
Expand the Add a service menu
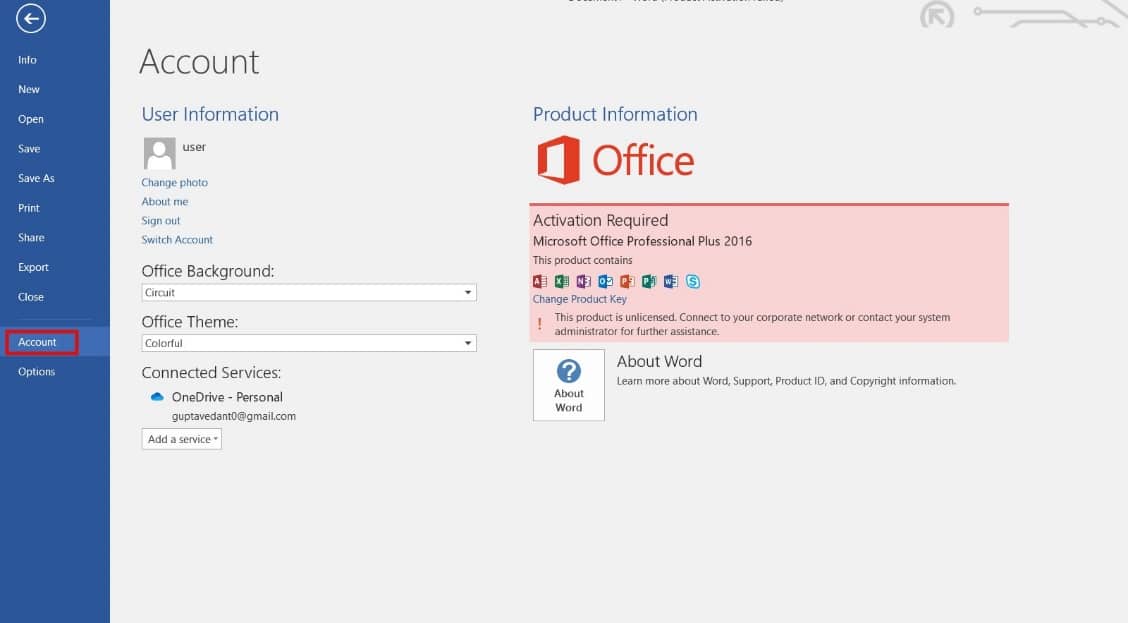181,439
